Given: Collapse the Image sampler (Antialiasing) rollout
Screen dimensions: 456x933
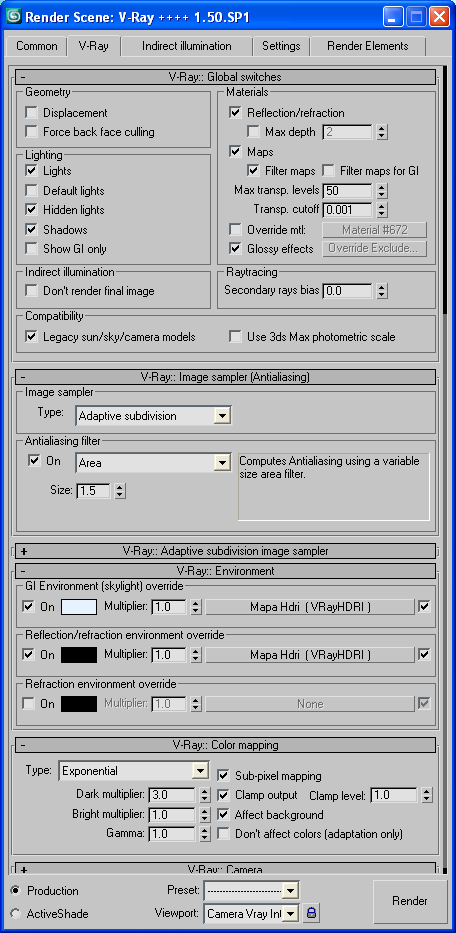Looking at the screenshot, I should (225, 377).
